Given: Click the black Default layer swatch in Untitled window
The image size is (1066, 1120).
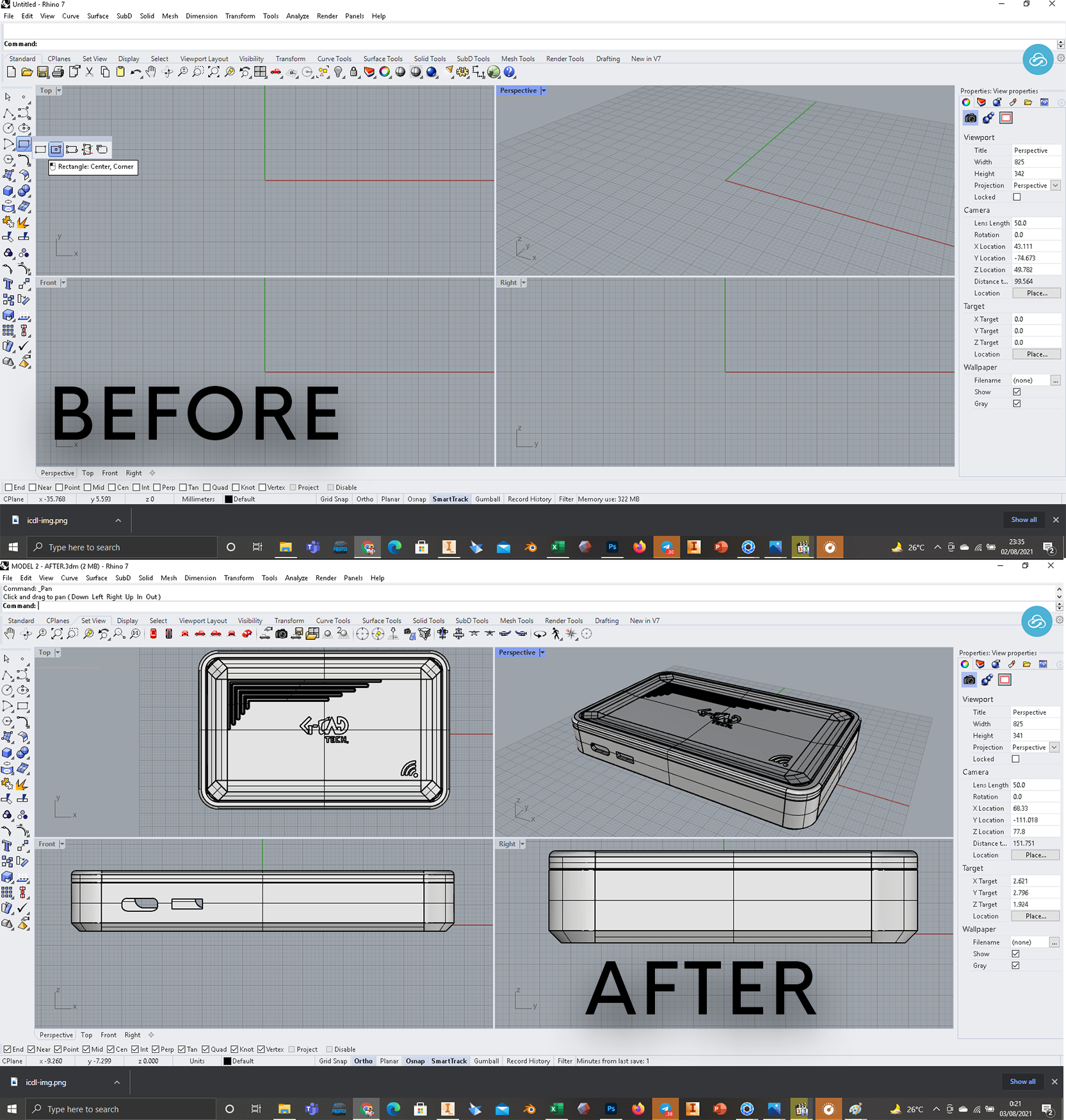Looking at the screenshot, I should coord(229,499).
